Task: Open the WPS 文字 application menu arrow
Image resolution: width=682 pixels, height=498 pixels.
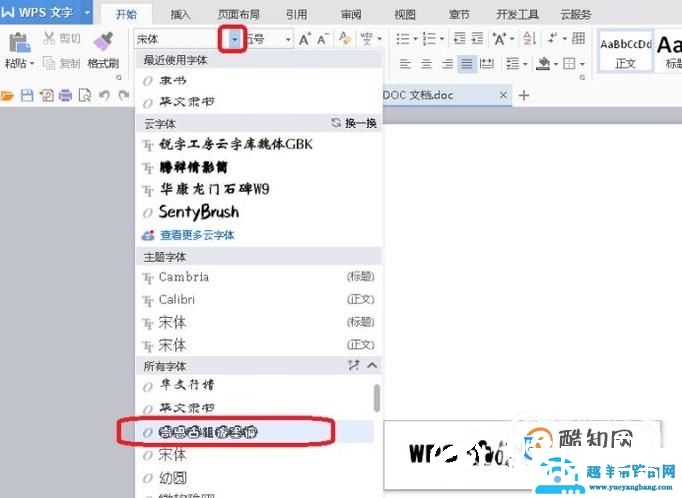Action: tap(87, 12)
